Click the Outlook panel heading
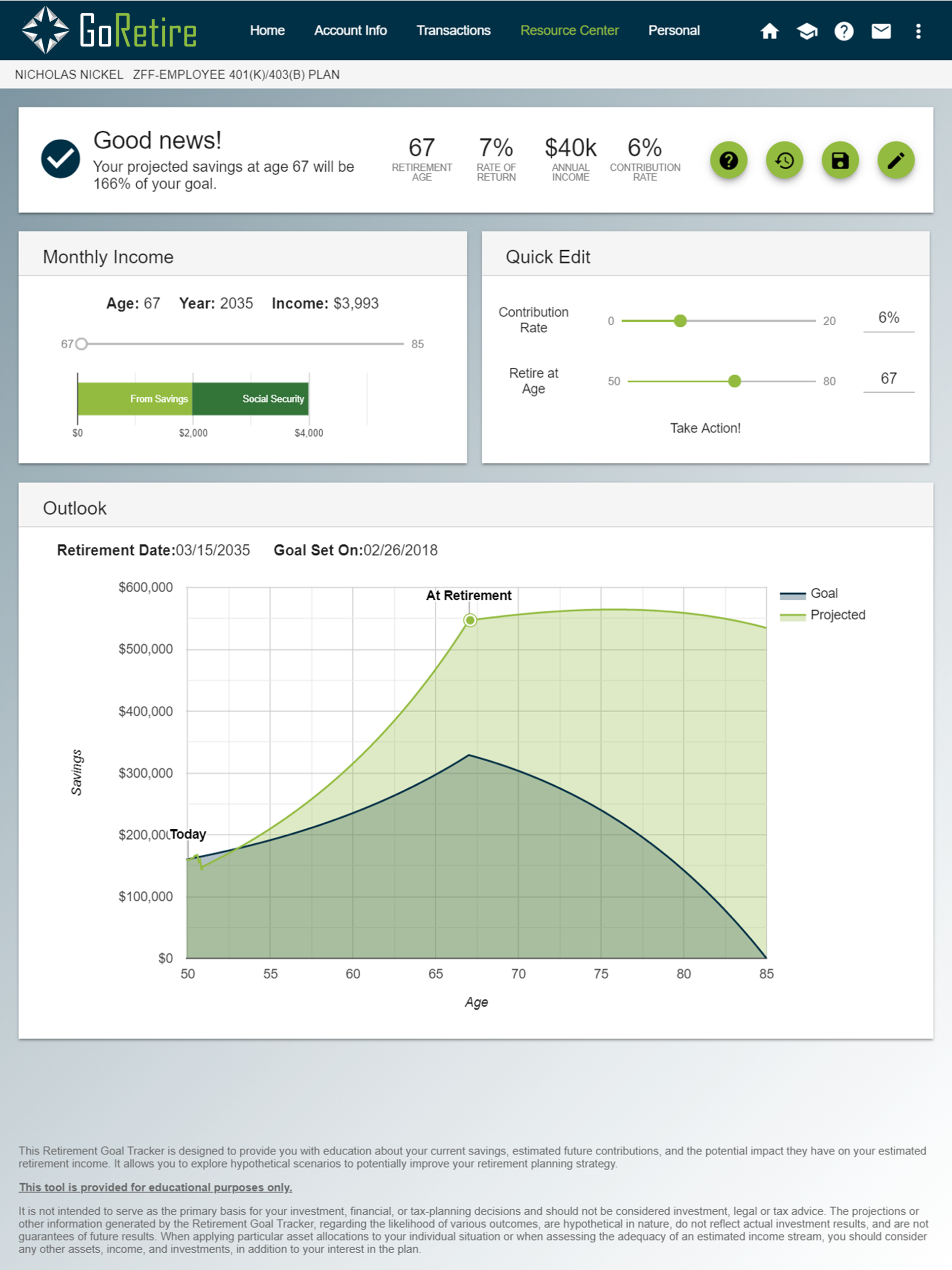Viewport: 952px width, 1270px height. tap(75, 508)
